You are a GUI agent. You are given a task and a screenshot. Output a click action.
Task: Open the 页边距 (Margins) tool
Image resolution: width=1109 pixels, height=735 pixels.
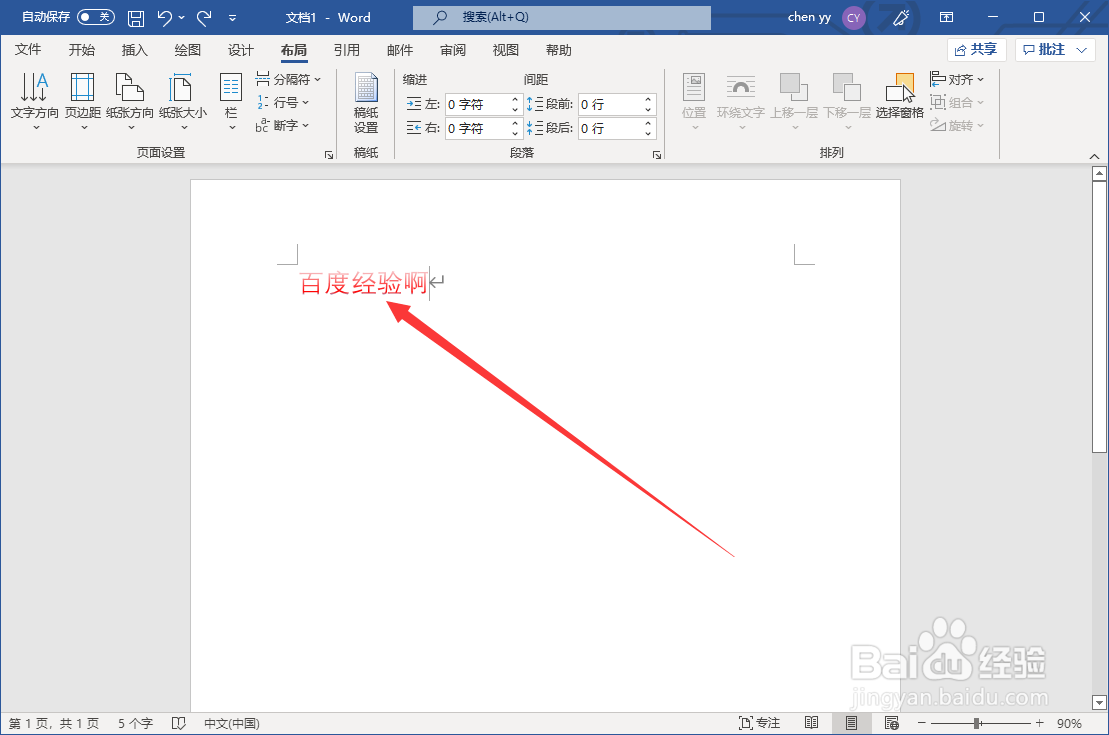click(83, 100)
